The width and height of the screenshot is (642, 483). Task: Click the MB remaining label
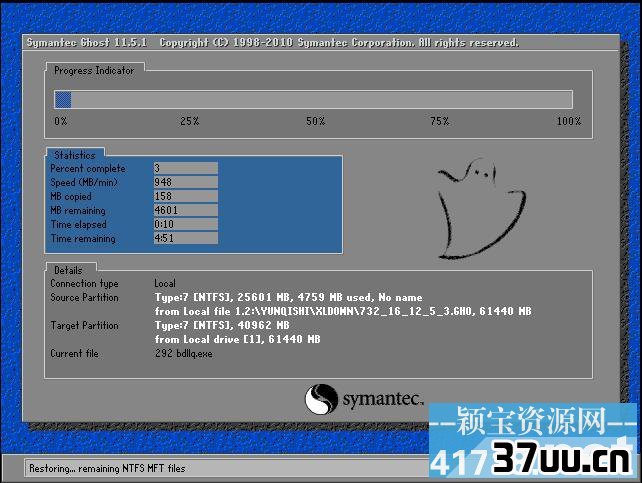pos(78,210)
